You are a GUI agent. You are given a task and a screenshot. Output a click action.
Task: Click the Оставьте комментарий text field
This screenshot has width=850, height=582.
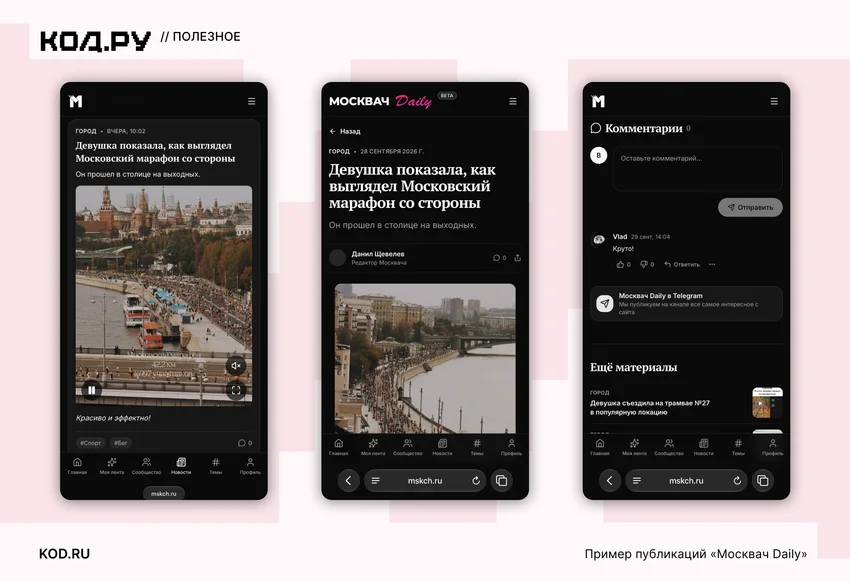tap(698, 169)
